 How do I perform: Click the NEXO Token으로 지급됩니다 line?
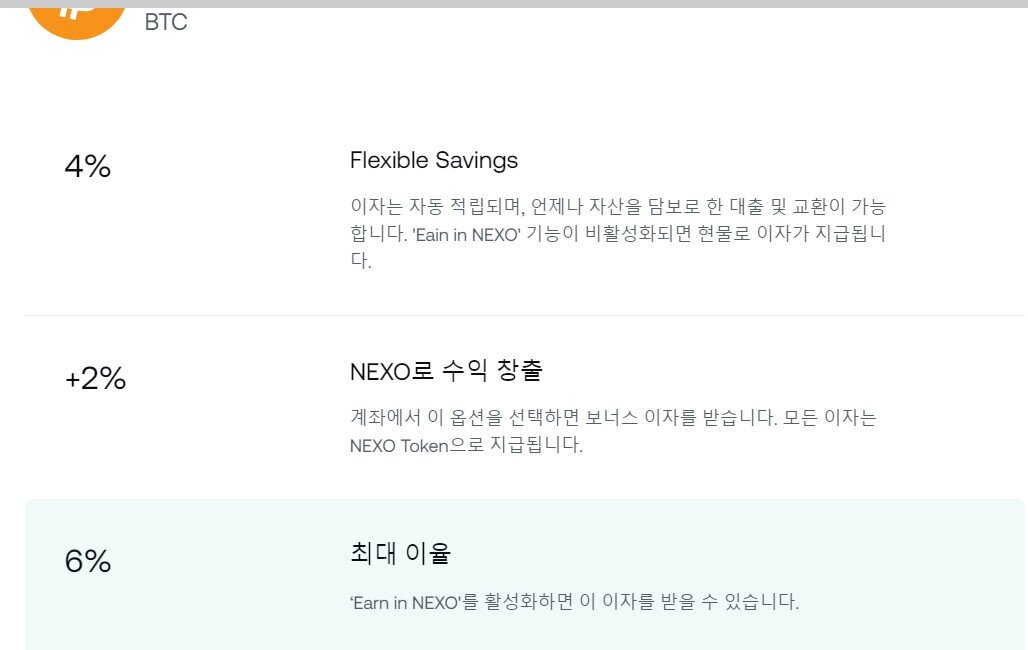(x=466, y=445)
